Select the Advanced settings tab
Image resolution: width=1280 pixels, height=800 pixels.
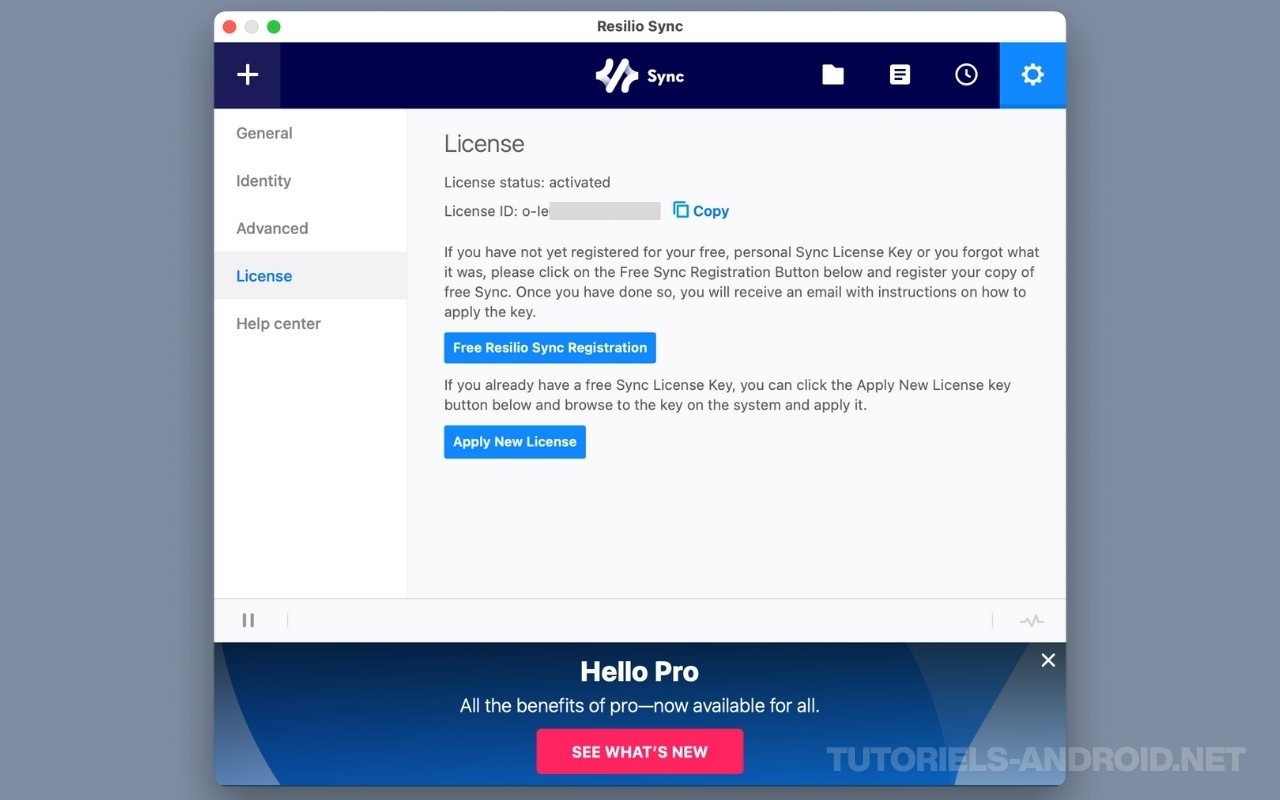point(310,228)
